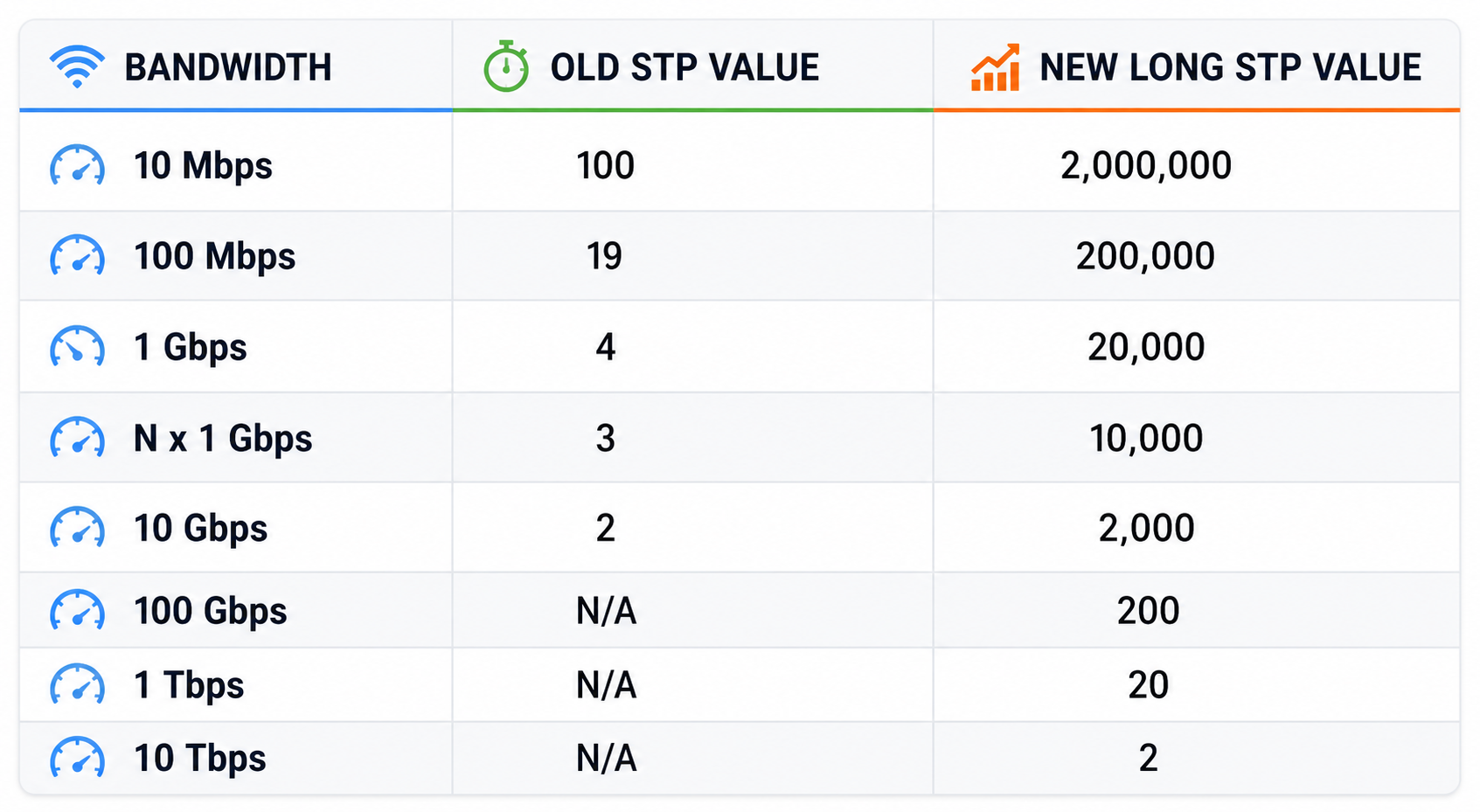This screenshot has width=1480, height=812.
Task: Click the chart icon beside NEW LONG STP VALUE
Action: [995, 67]
